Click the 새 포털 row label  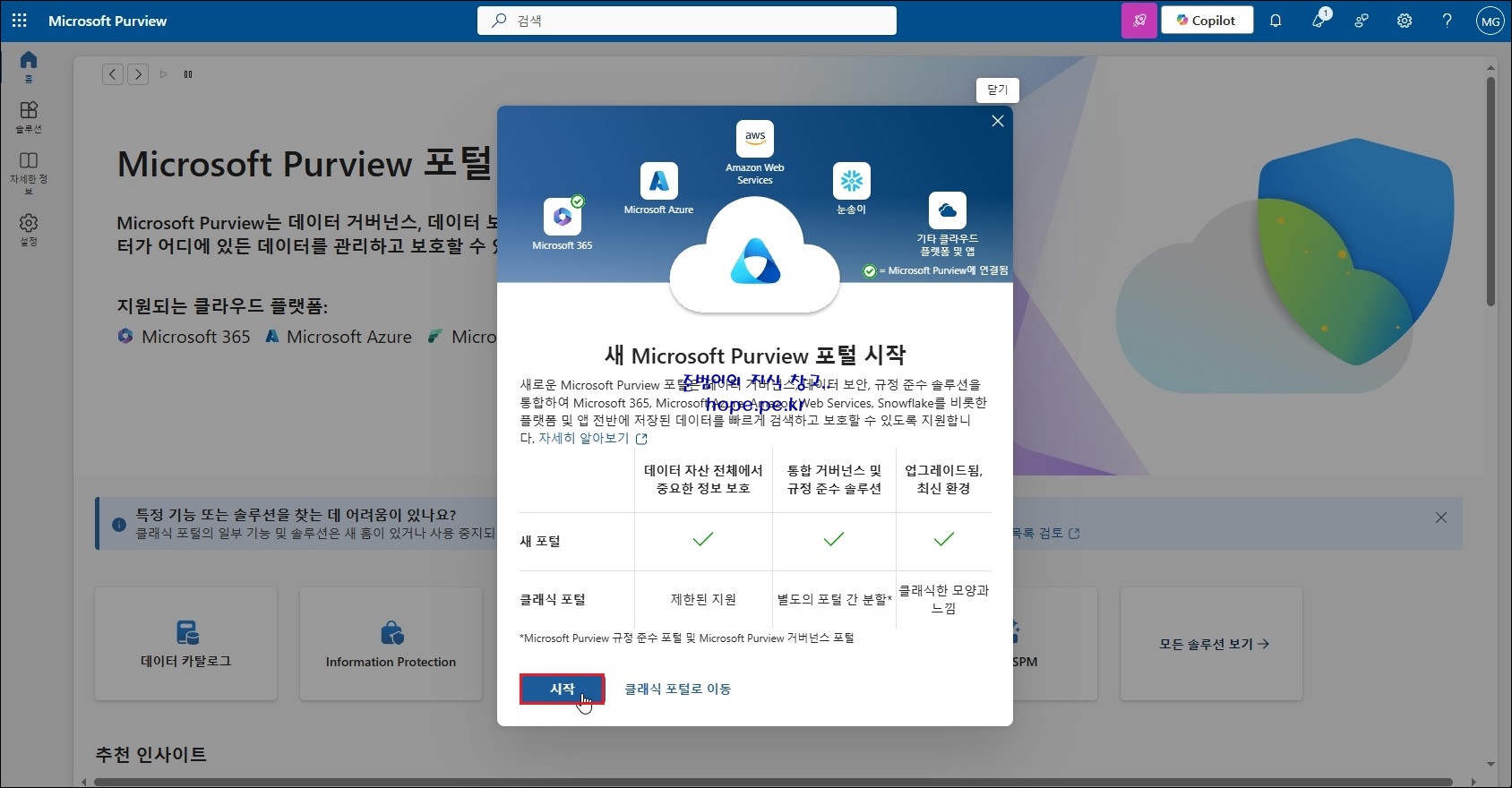[x=540, y=541]
